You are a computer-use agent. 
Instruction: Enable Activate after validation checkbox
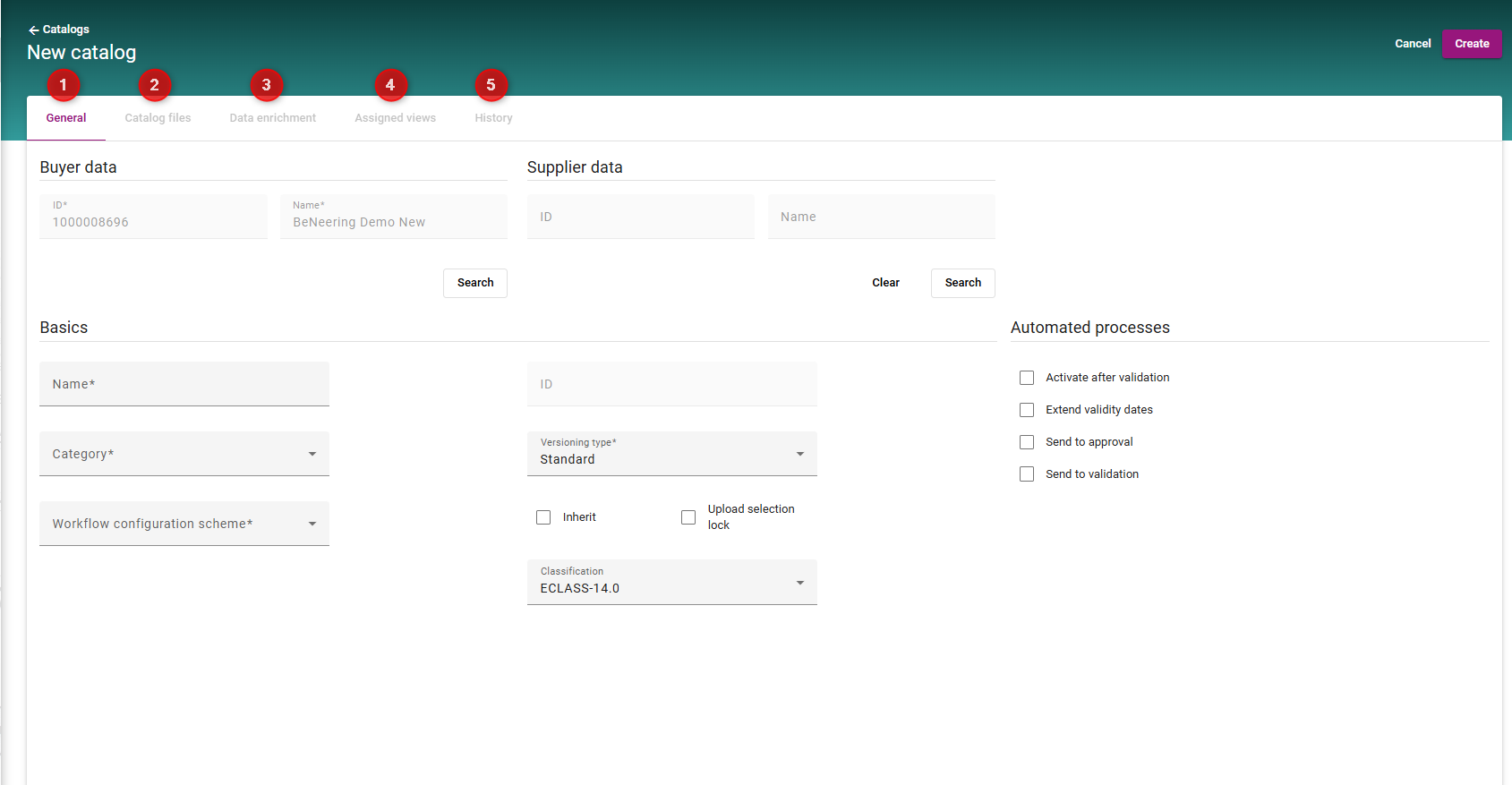[1027, 378]
